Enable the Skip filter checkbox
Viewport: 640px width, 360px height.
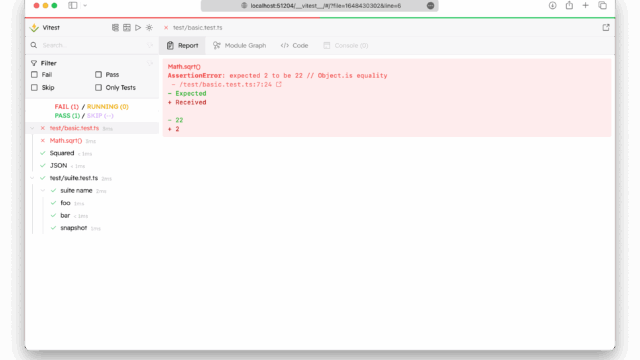(34, 88)
